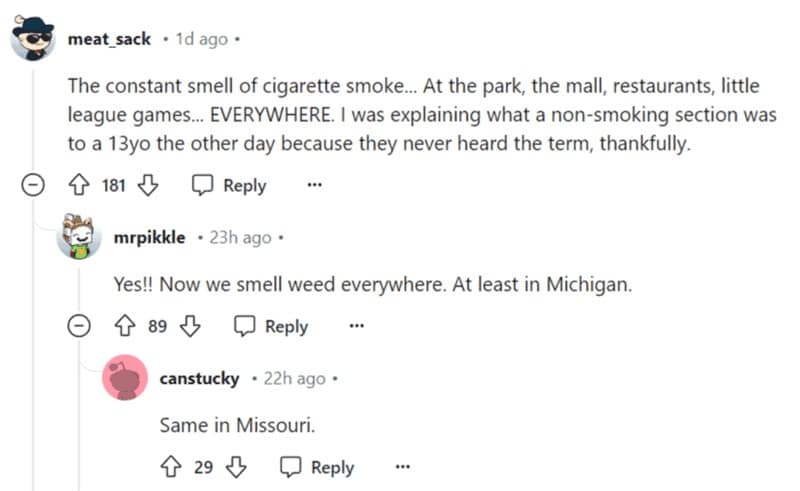Collapse meat_sack's comment thread
800x491 pixels.
[33, 185]
